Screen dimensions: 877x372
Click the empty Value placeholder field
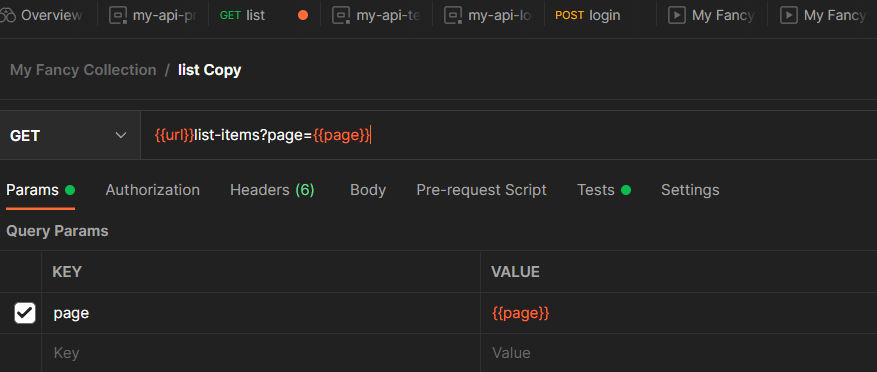click(678, 353)
